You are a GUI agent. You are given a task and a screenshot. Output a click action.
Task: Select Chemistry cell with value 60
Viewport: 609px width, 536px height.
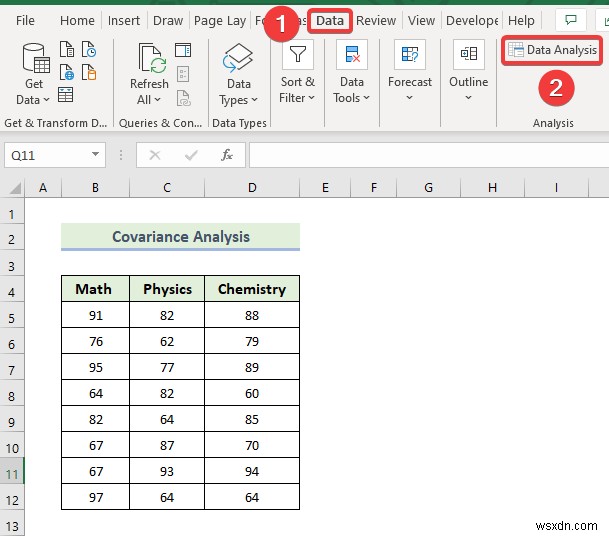tap(252, 393)
